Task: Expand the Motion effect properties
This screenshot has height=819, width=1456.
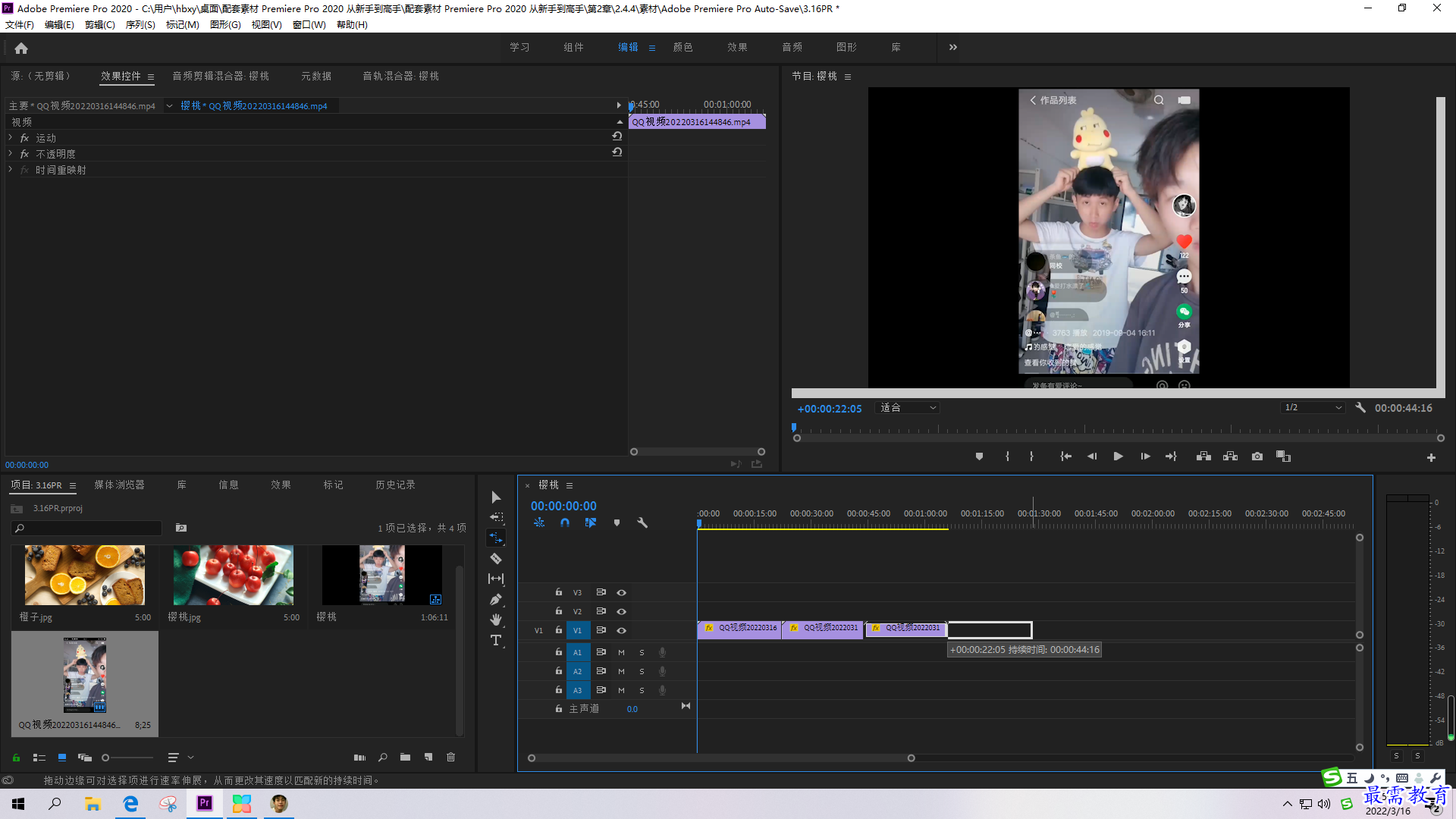Action: pos(11,137)
